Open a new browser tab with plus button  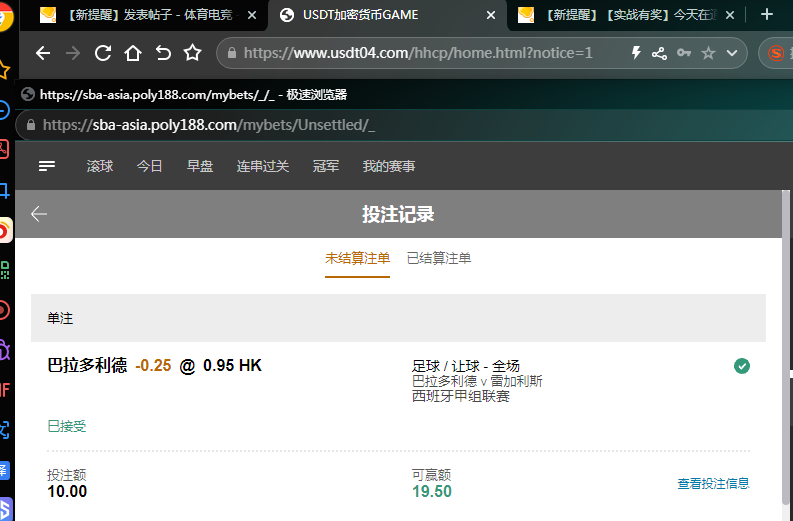[x=767, y=14]
